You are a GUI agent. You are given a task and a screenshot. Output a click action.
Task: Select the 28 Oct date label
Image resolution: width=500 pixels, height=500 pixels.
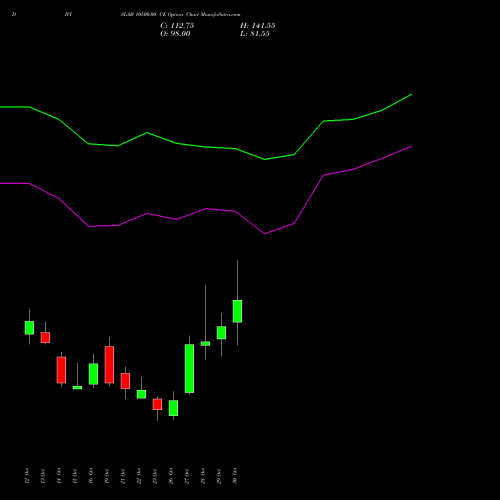click(203, 476)
